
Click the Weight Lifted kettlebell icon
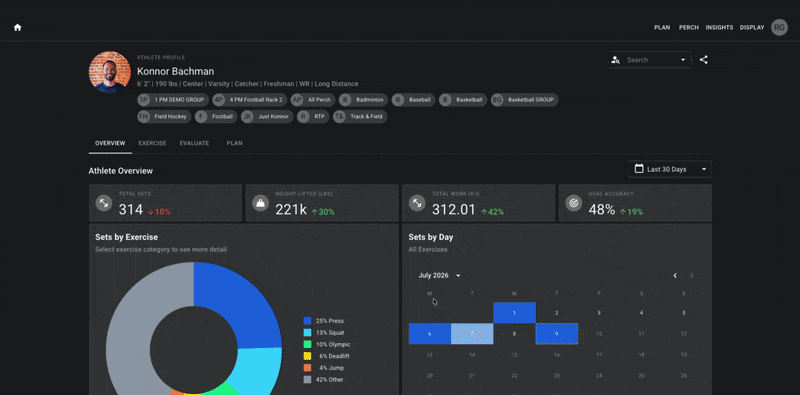pyautogui.click(x=261, y=203)
